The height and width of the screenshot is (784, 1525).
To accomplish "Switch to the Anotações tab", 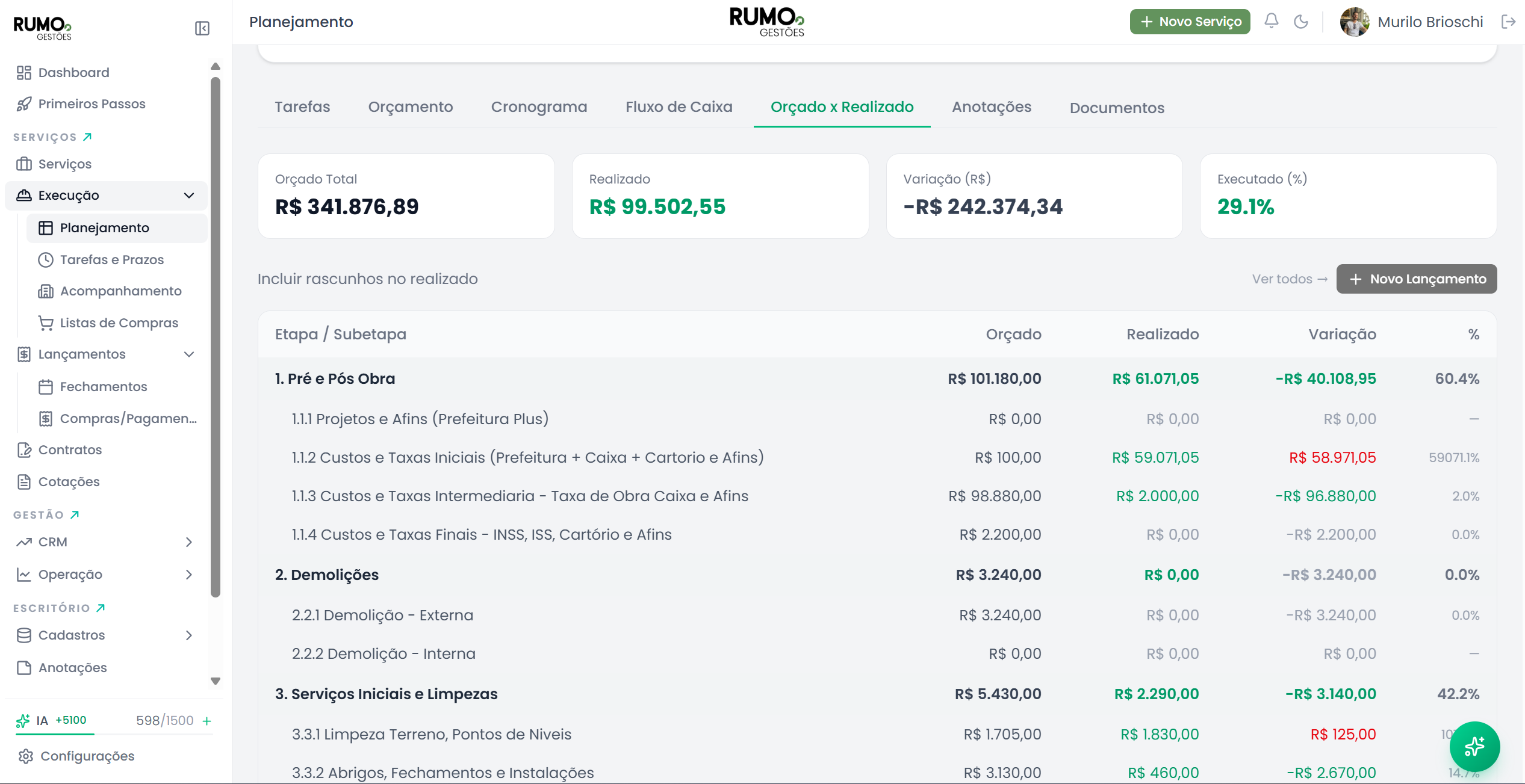I will coord(991,106).
